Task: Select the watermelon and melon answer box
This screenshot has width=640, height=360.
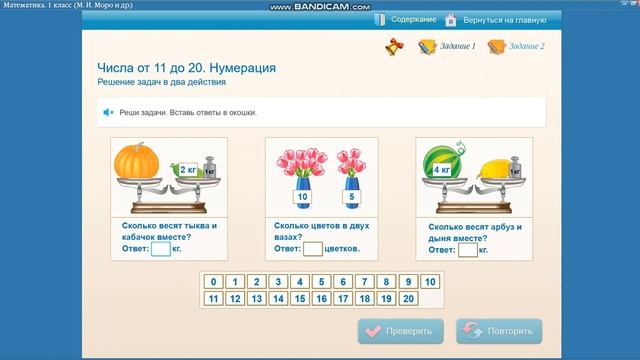Action: 468,250
